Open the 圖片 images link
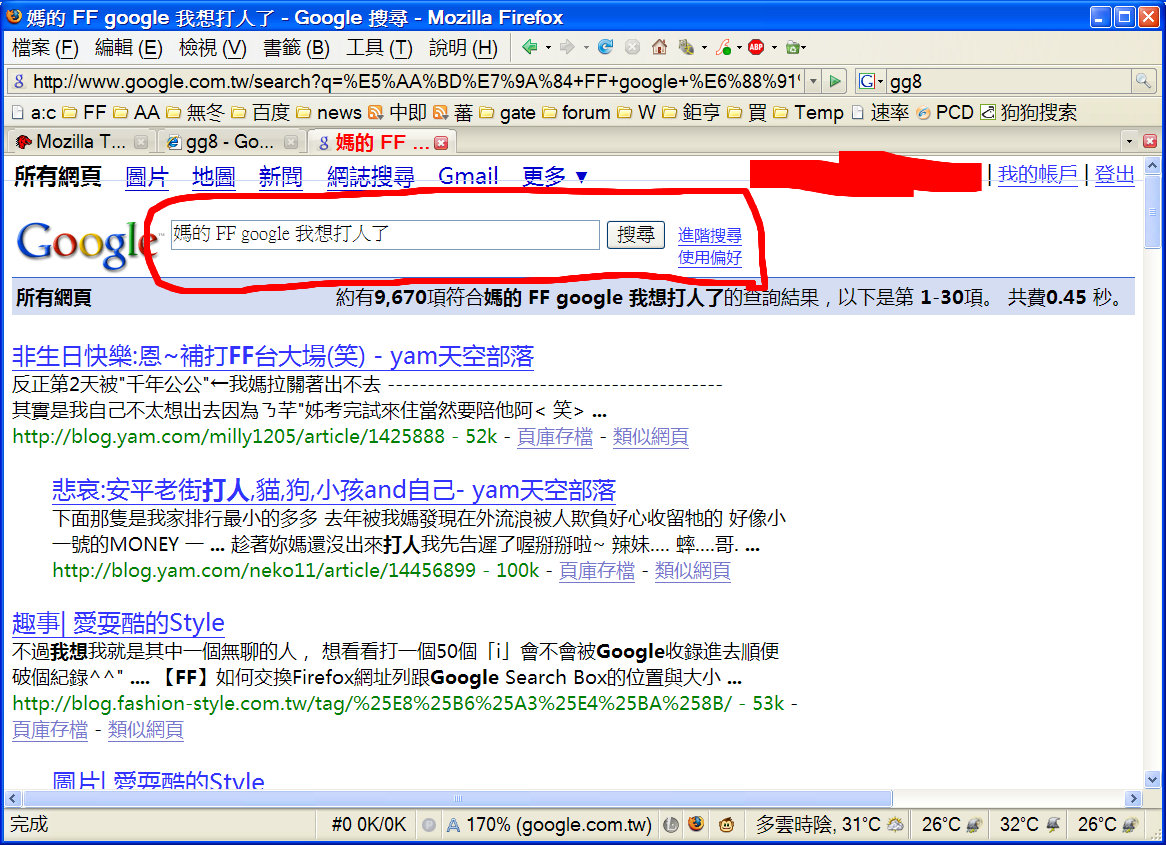Viewport: 1166px width, 845px height. click(x=147, y=177)
